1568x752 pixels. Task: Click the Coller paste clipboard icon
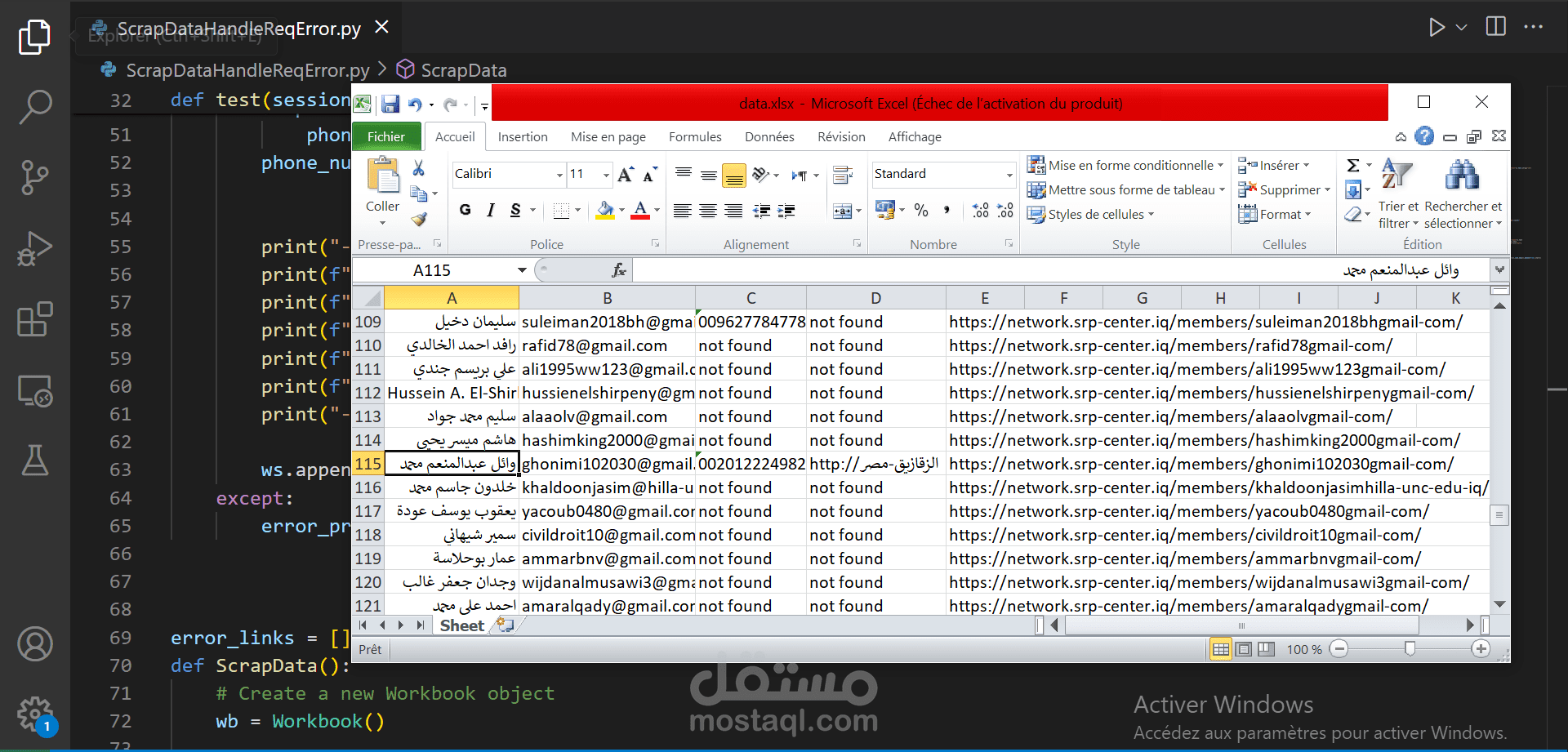click(x=383, y=176)
